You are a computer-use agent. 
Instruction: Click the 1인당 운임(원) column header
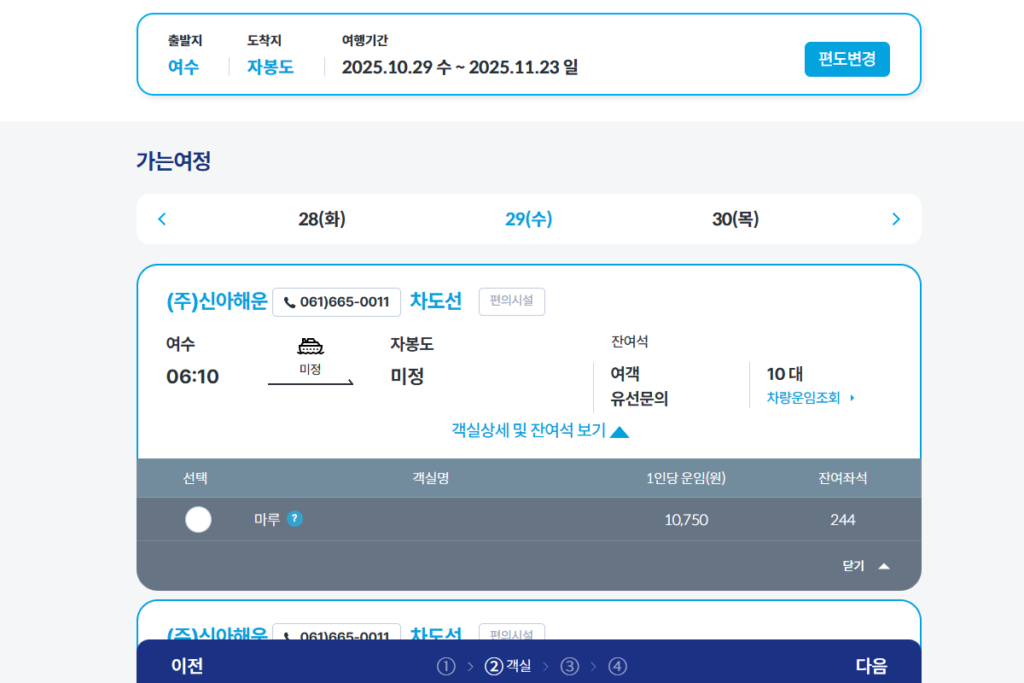(x=686, y=479)
